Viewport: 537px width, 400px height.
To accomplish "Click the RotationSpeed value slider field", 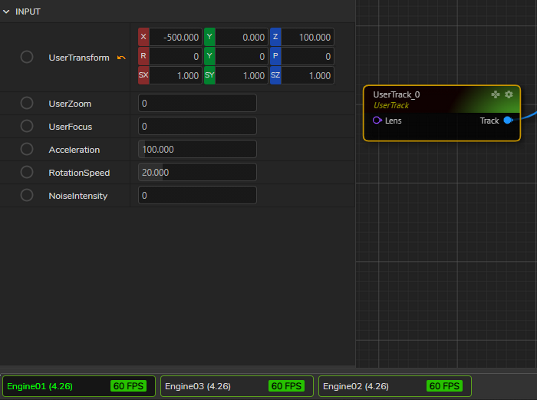I will click(197, 172).
